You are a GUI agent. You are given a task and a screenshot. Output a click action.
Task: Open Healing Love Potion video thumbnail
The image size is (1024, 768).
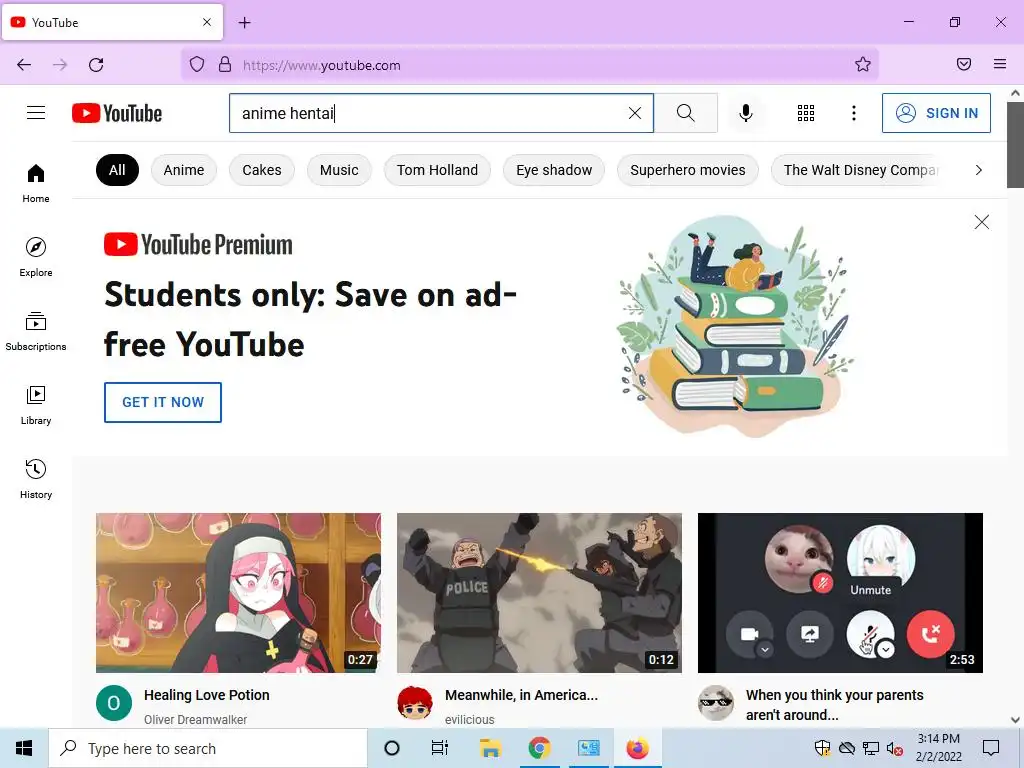click(x=238, y=593)
